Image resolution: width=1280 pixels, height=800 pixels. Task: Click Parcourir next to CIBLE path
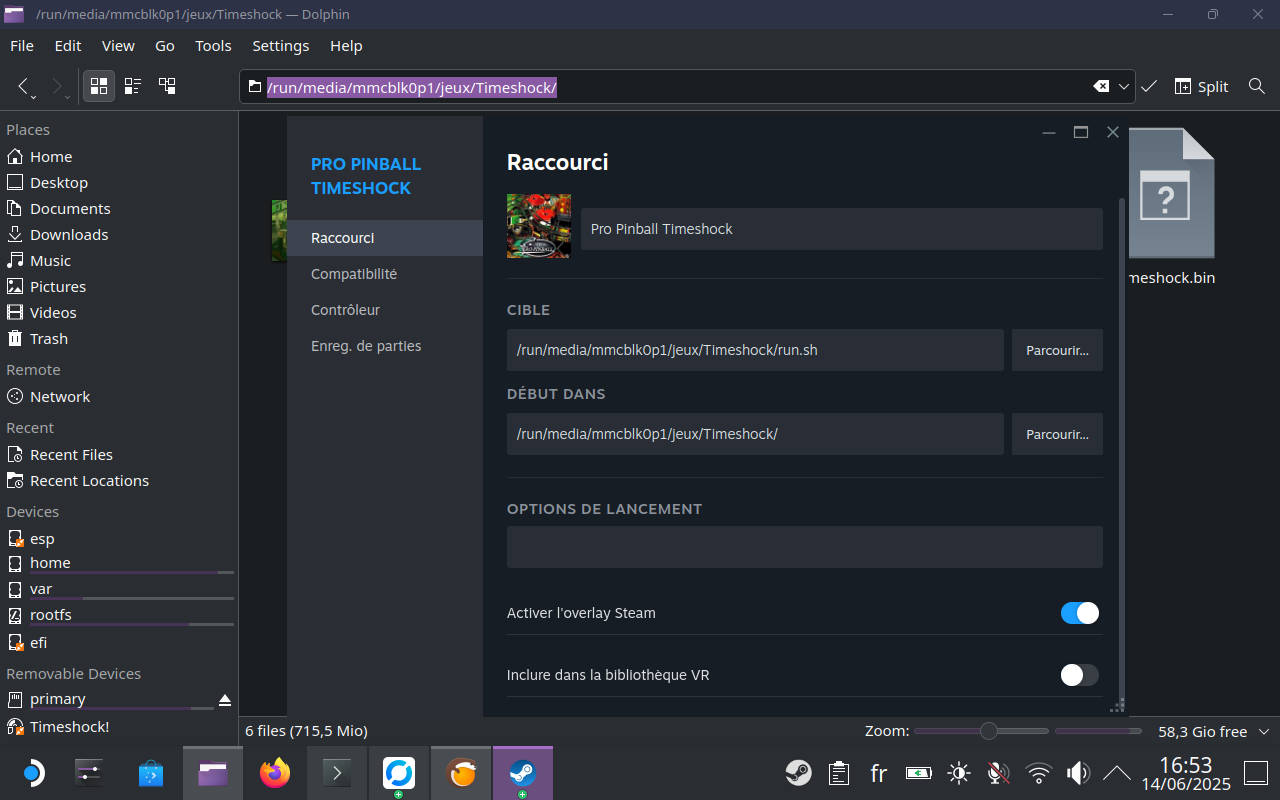tap(1057, 350)
